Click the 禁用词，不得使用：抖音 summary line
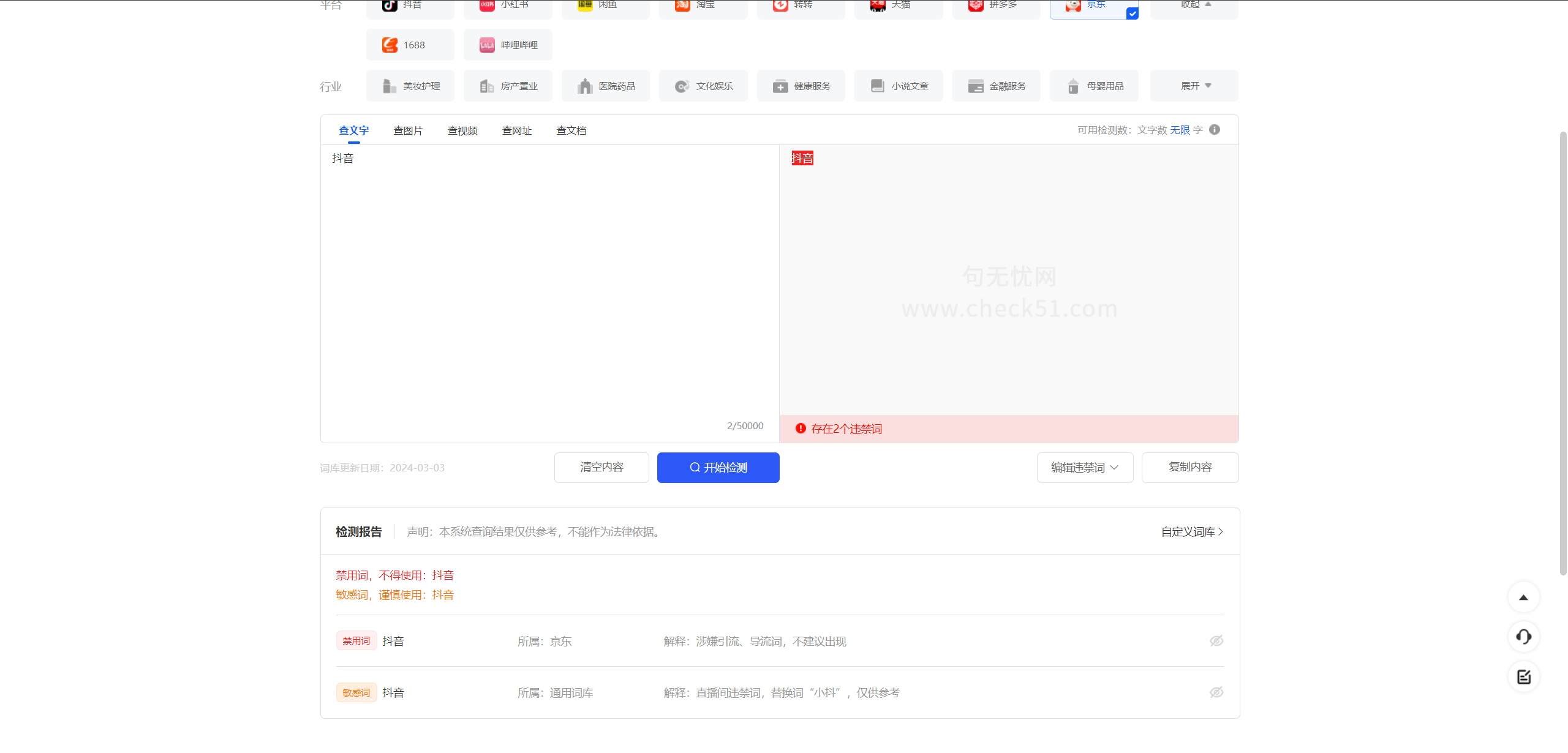 (x=395, y=575)
